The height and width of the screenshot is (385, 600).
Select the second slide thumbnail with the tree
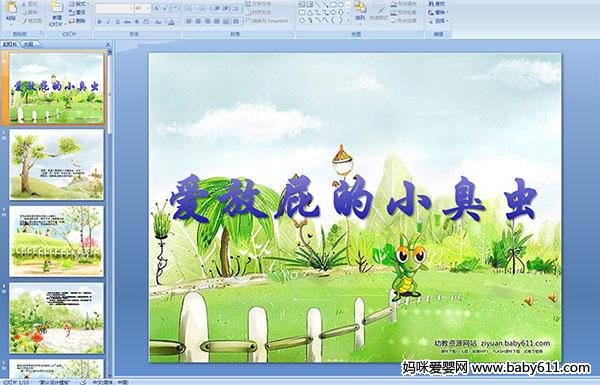pyautogui.click(x=57, y=164)
